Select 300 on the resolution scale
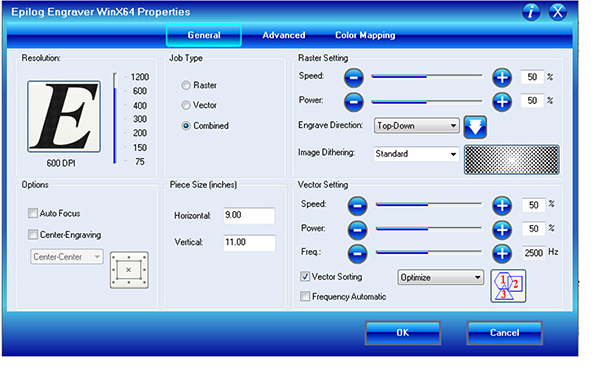The height and width of the screenshot is (376, 600). (140, 119)
